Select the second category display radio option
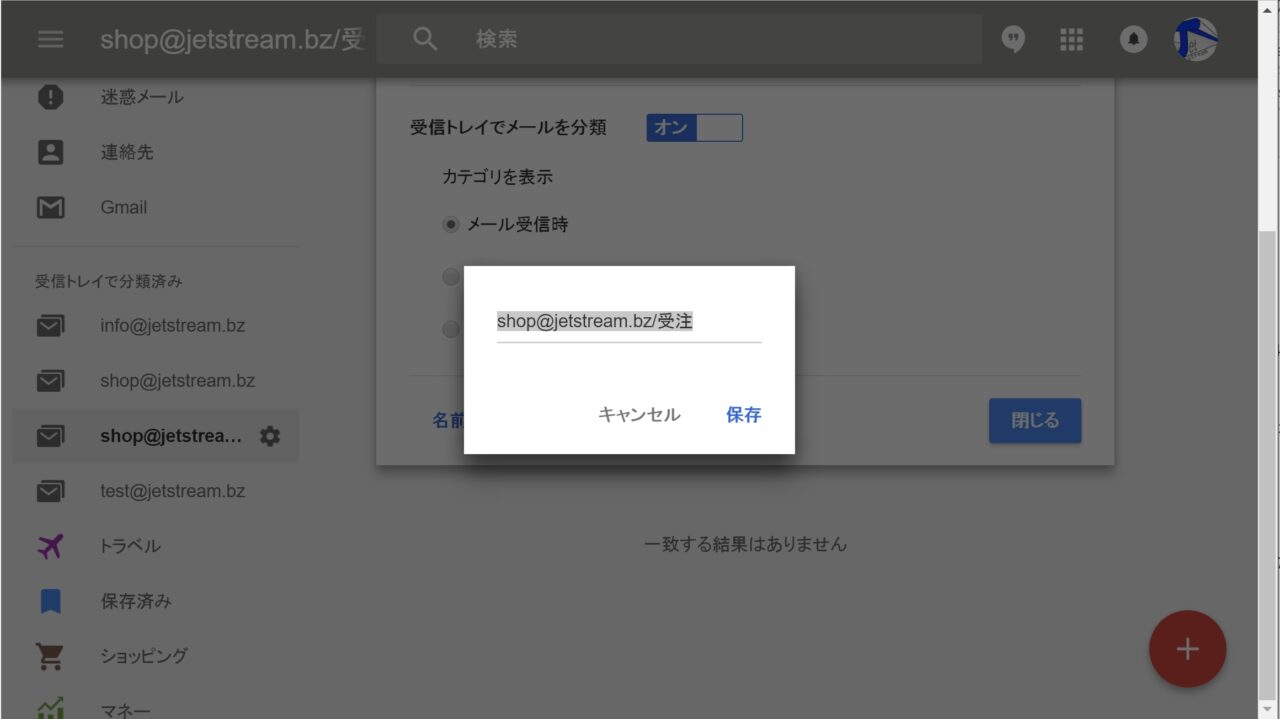This screenshot has width=1280, height=719. coord(451,277)
